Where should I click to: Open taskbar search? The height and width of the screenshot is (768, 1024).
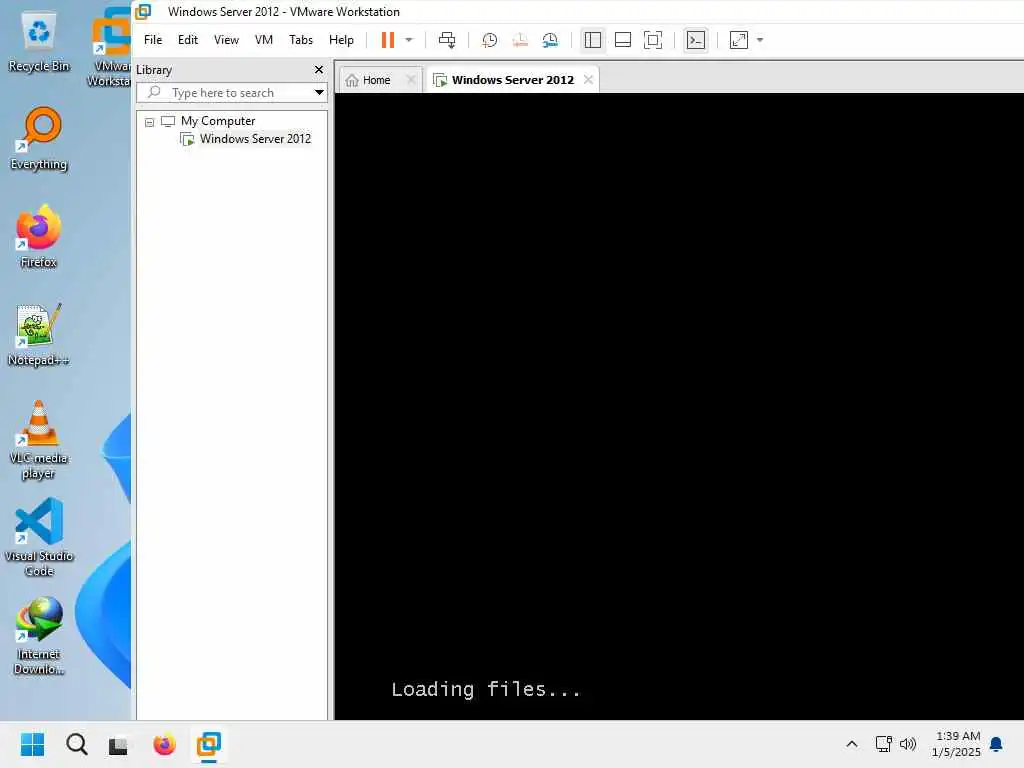[76, 744]
